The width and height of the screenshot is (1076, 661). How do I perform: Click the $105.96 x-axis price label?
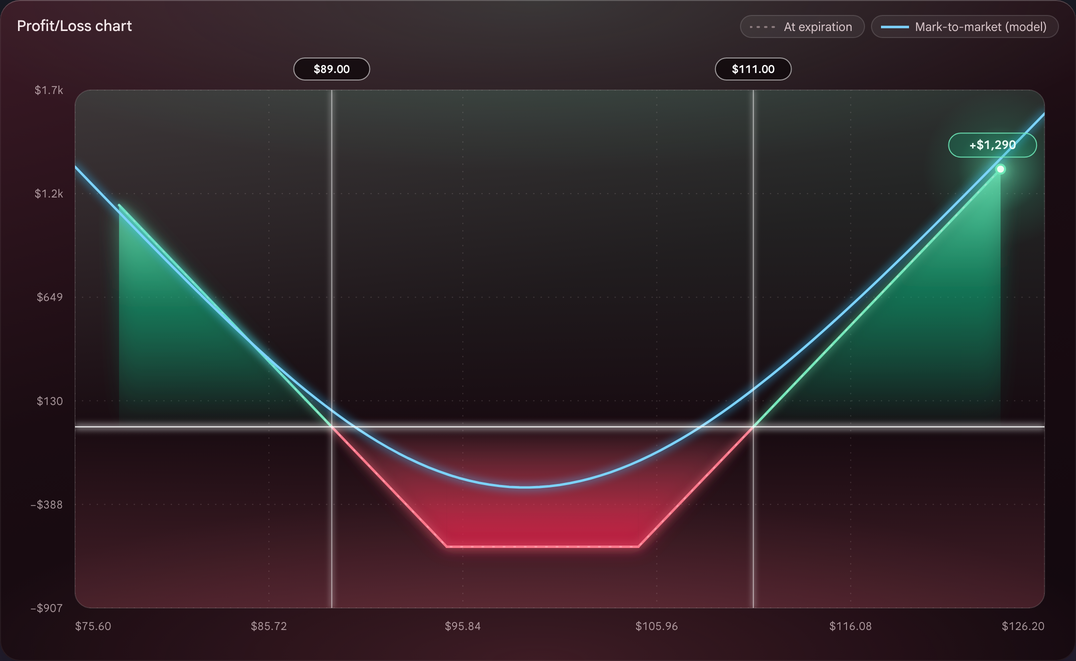656,626
